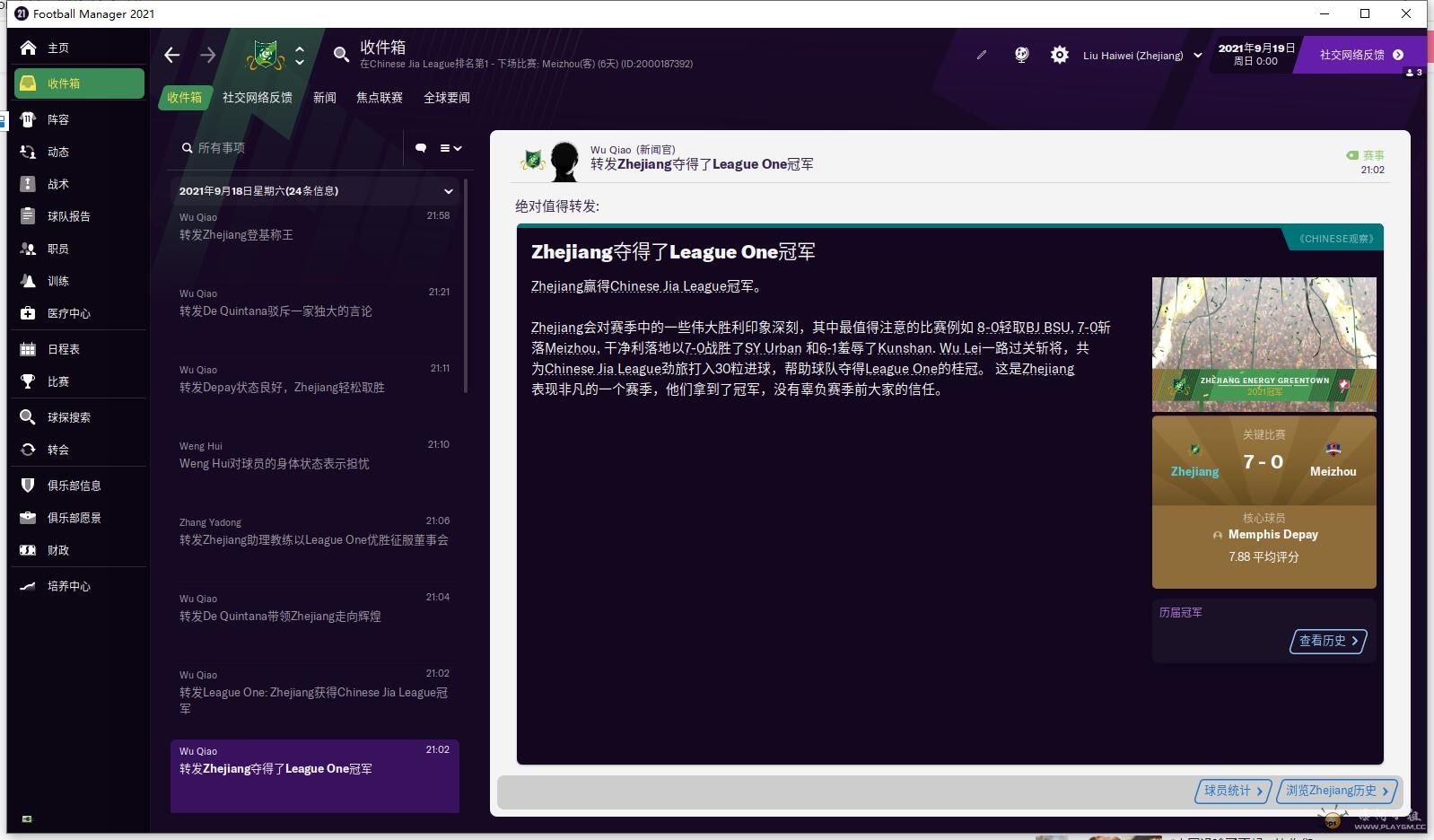Click the 7 - 0 match score

point(1263,462)
